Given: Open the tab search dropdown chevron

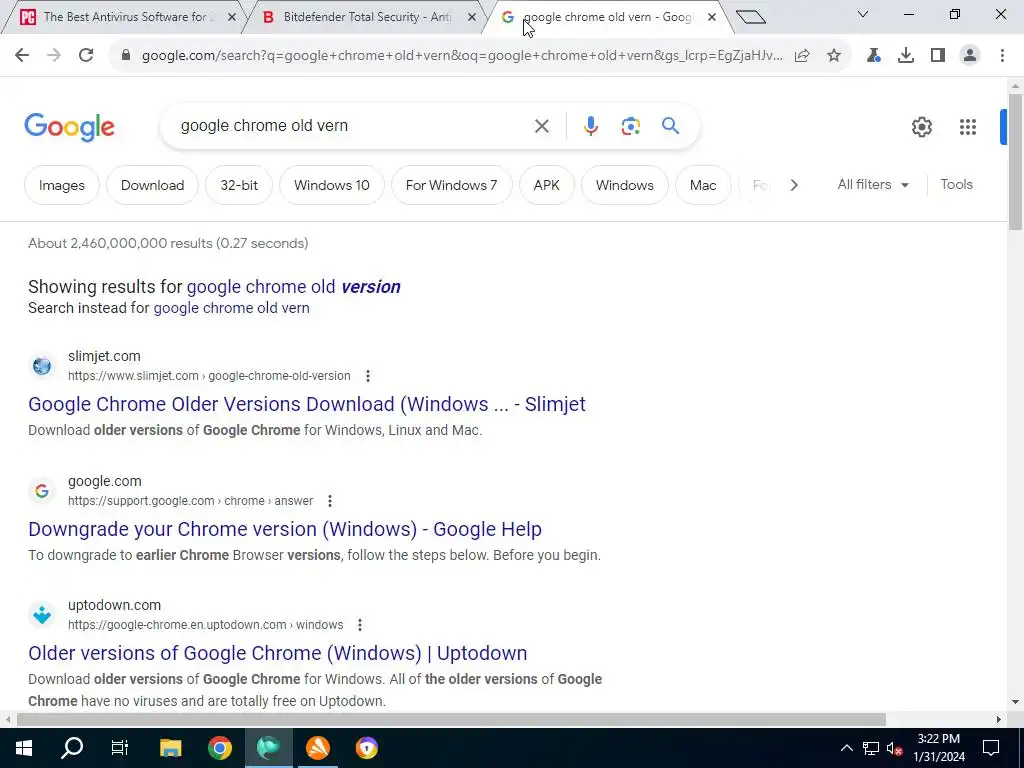Looking at the screenshot, I should tap(863, 14).
